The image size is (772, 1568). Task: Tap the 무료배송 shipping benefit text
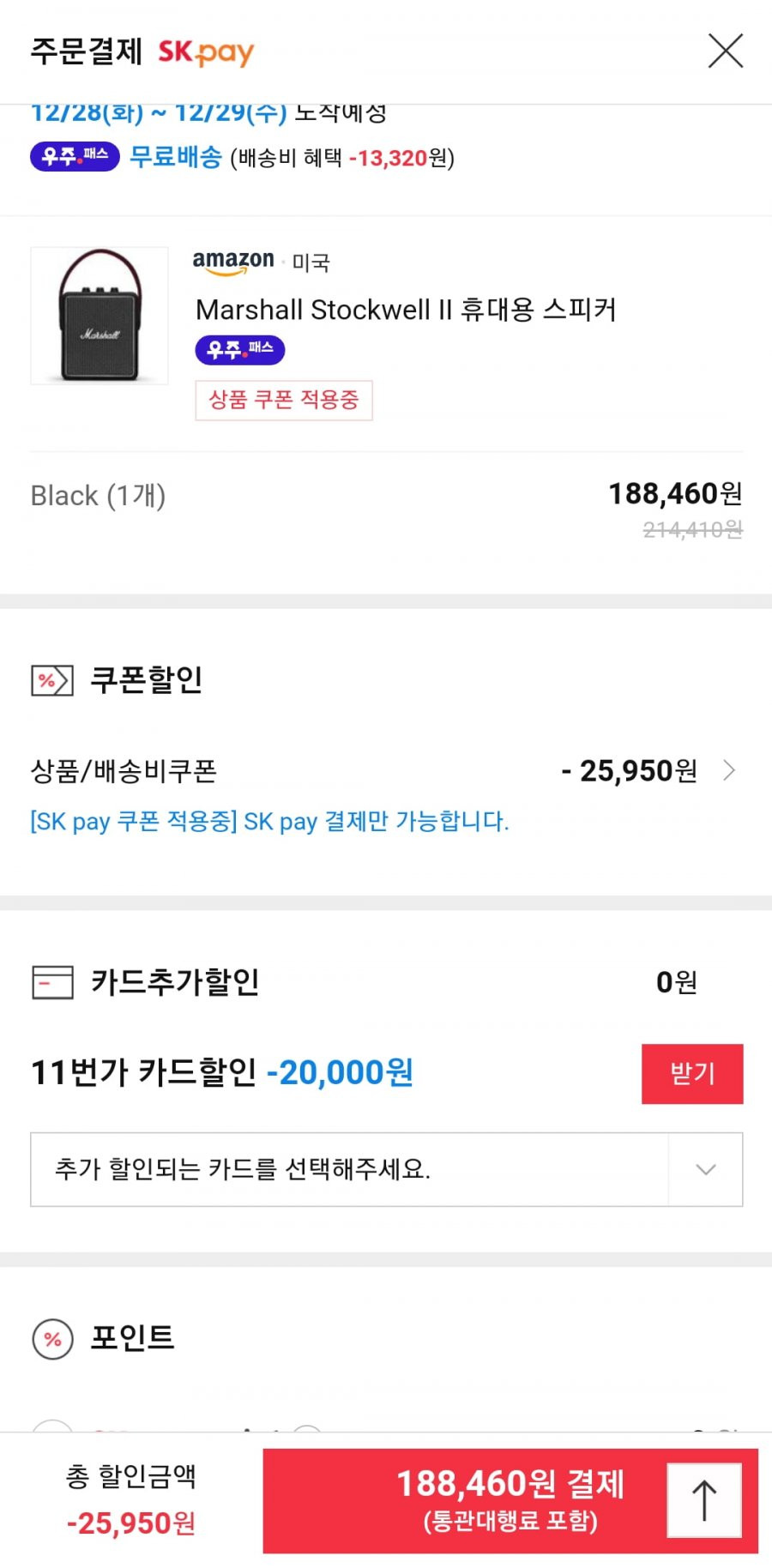point(176,157)
